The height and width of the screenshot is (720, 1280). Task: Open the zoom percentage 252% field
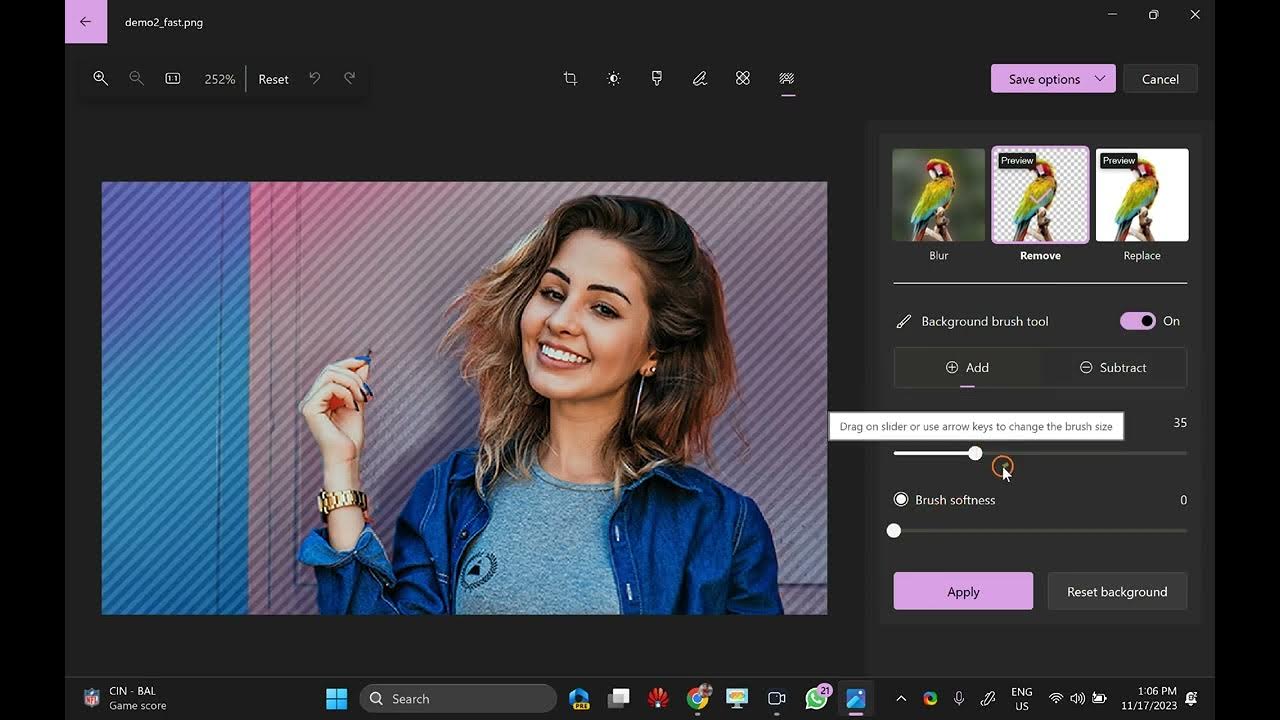click(219, 79)
